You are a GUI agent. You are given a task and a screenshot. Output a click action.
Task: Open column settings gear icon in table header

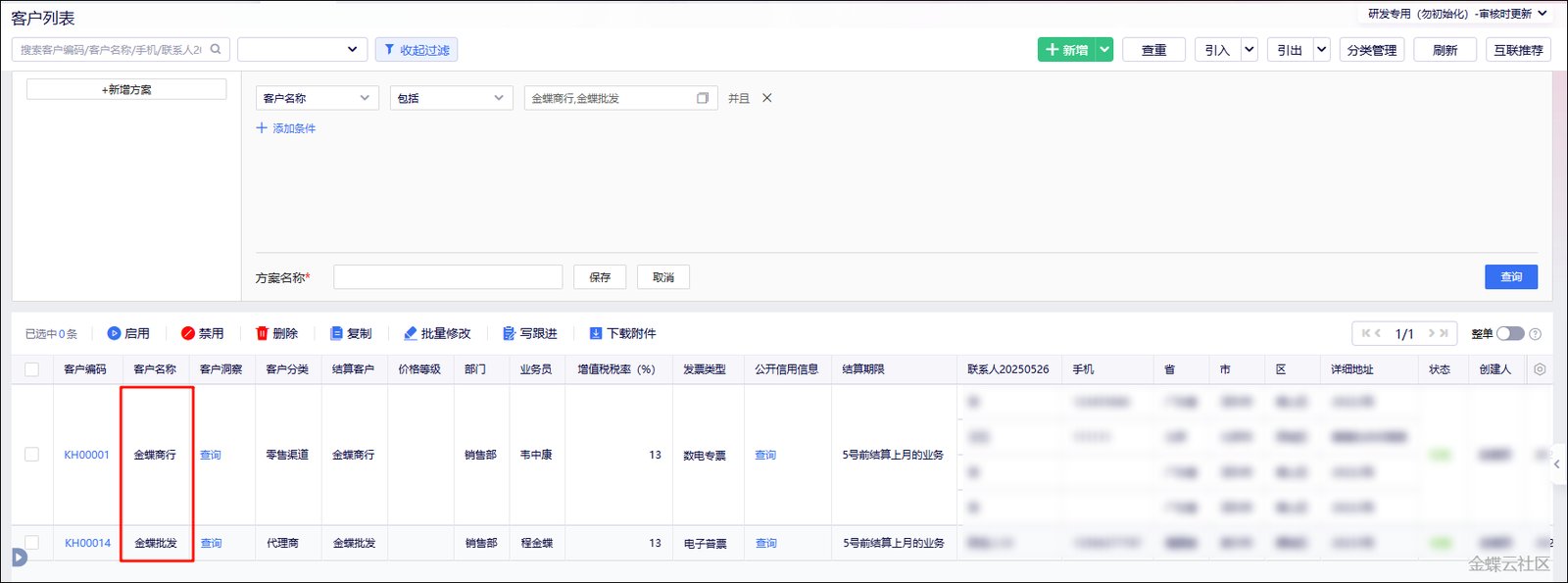[1540, 369]
